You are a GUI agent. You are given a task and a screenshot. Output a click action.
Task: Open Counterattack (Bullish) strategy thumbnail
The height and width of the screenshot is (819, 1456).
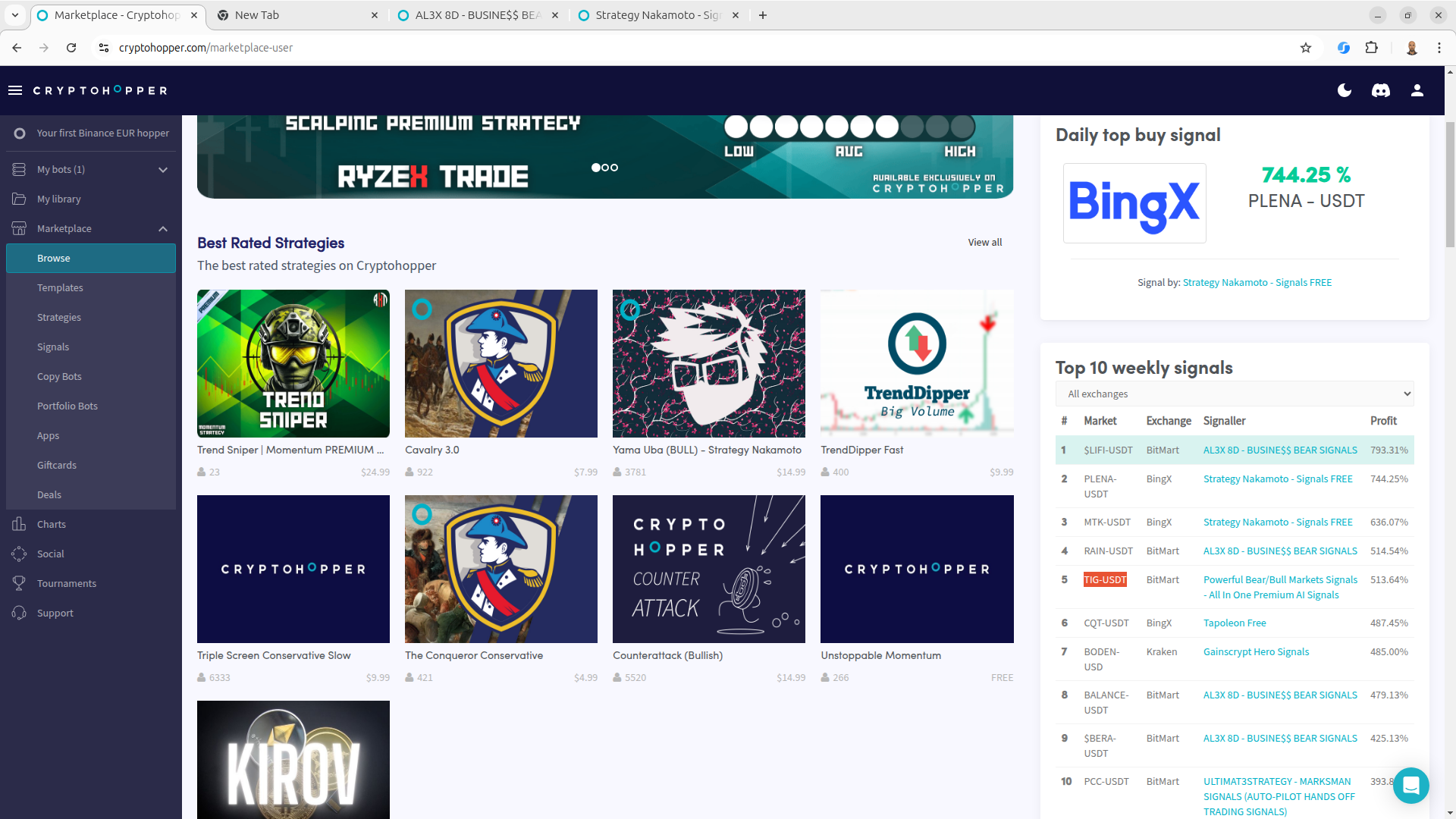(709, 569)
